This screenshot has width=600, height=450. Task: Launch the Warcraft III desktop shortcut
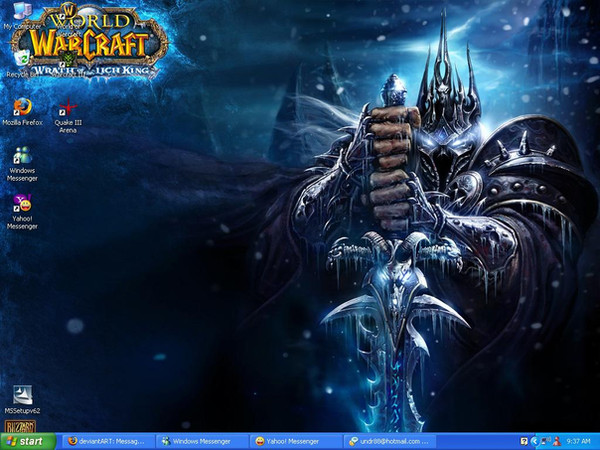tap(68, 64)
